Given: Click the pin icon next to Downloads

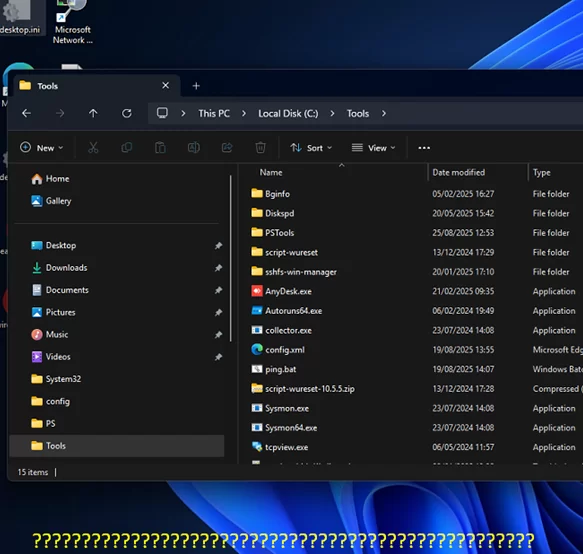Looking at the screenshot, I should (x=218, y=268).
